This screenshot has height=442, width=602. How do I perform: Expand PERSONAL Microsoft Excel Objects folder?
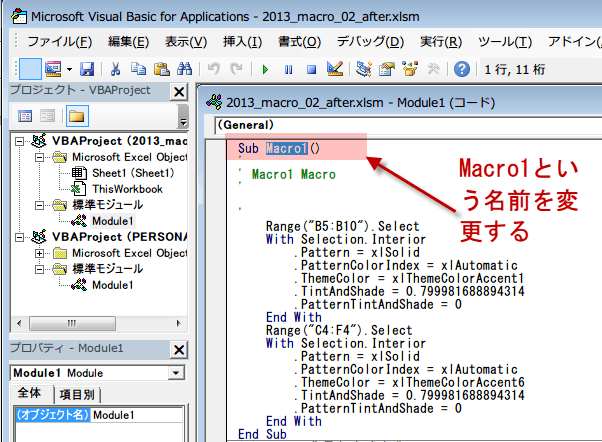[39, 253]
